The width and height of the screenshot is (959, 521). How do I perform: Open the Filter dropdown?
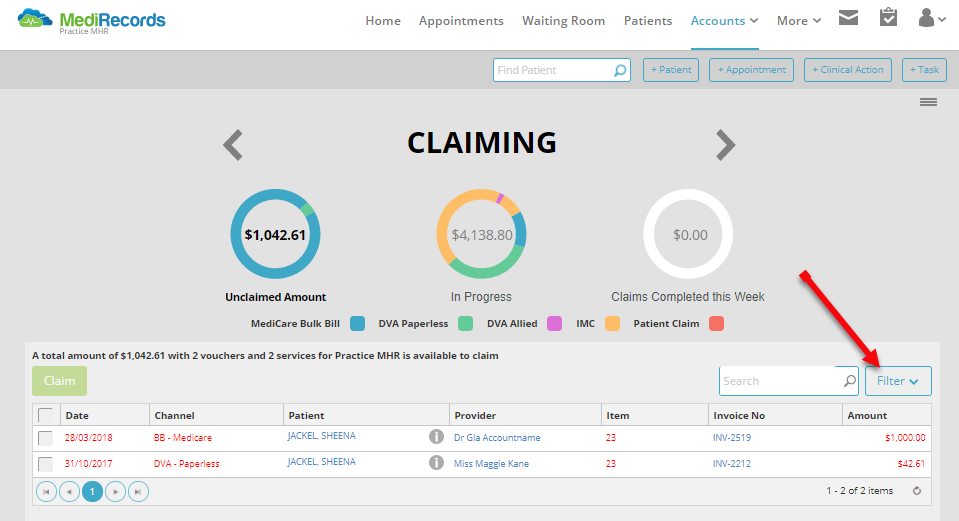pyautogui.click(x=898, y=381)
